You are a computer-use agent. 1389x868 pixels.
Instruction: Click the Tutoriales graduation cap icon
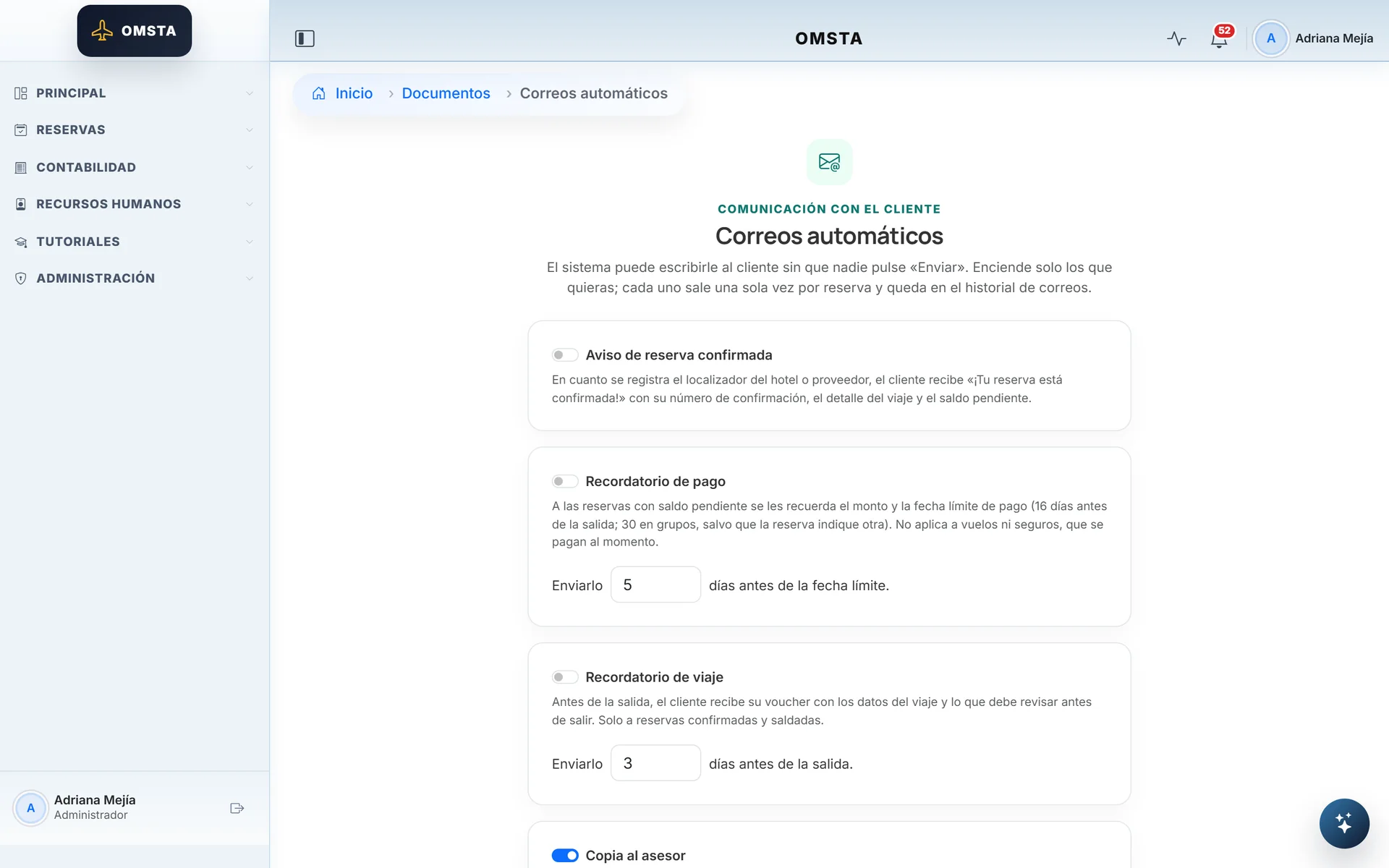point(21,242)
